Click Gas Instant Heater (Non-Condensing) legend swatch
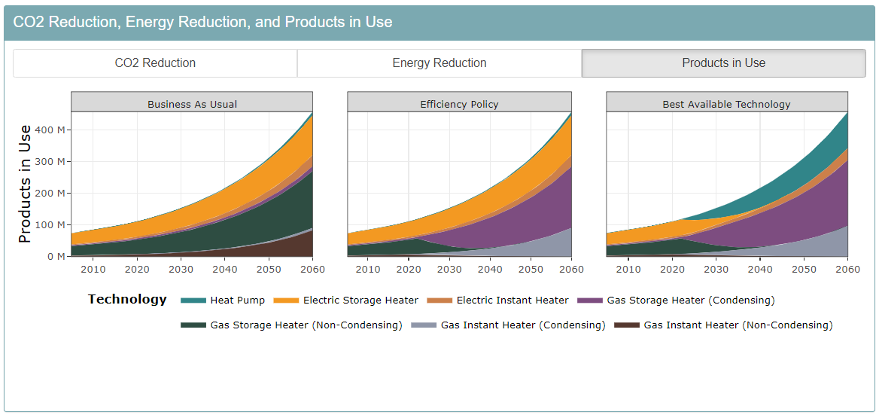This screenshot has width=880, height=418. click(x=626, y=325)
